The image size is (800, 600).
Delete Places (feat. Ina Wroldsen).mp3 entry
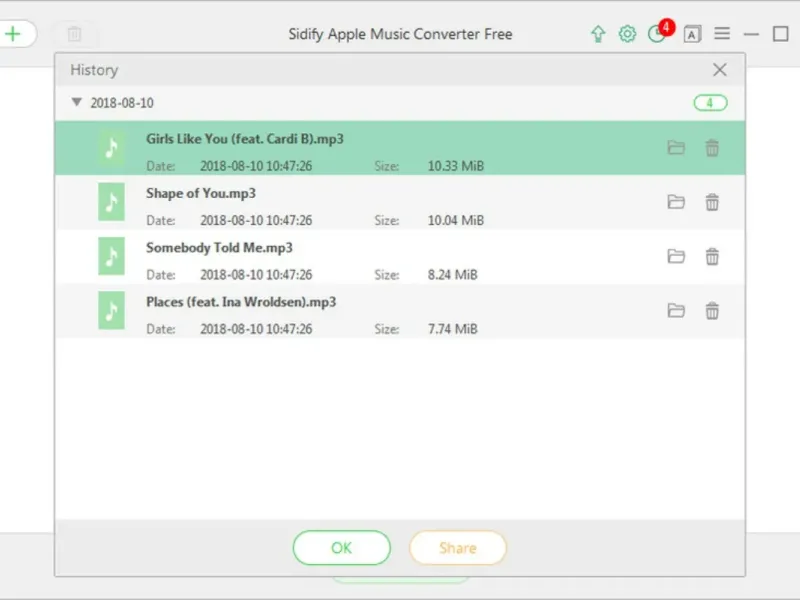click(712, 311)
